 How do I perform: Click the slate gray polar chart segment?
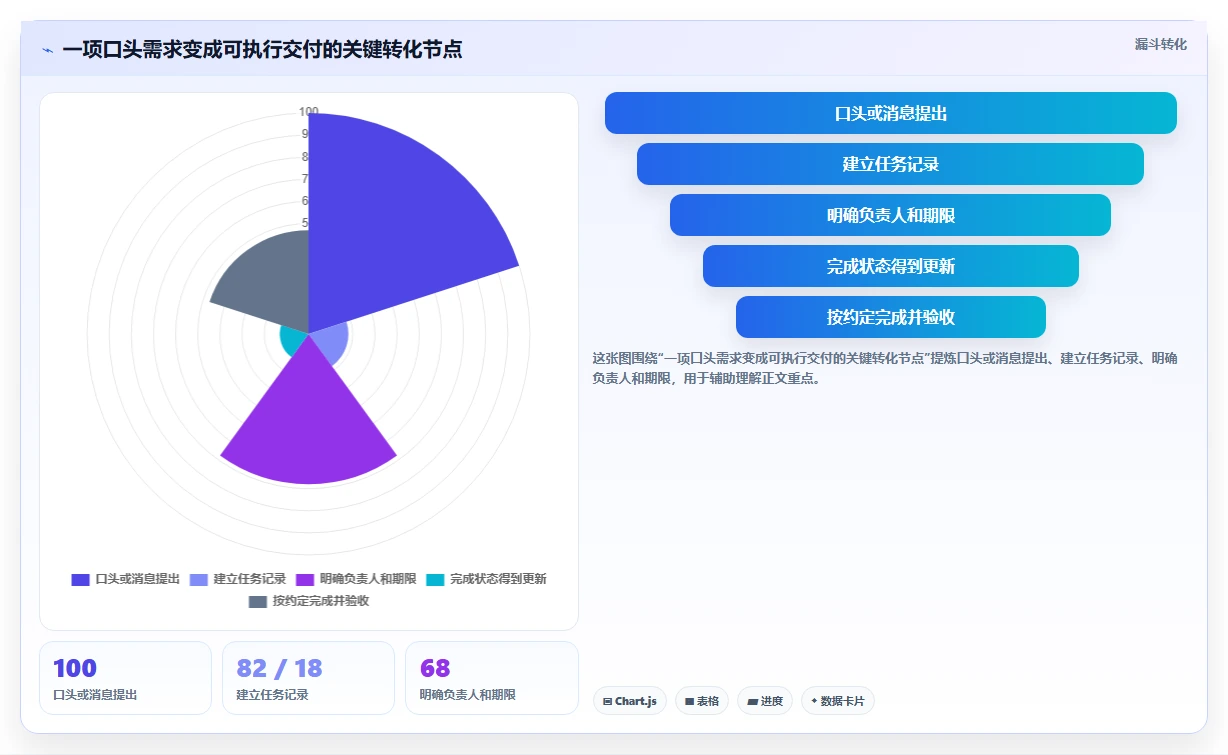point(270,280)
